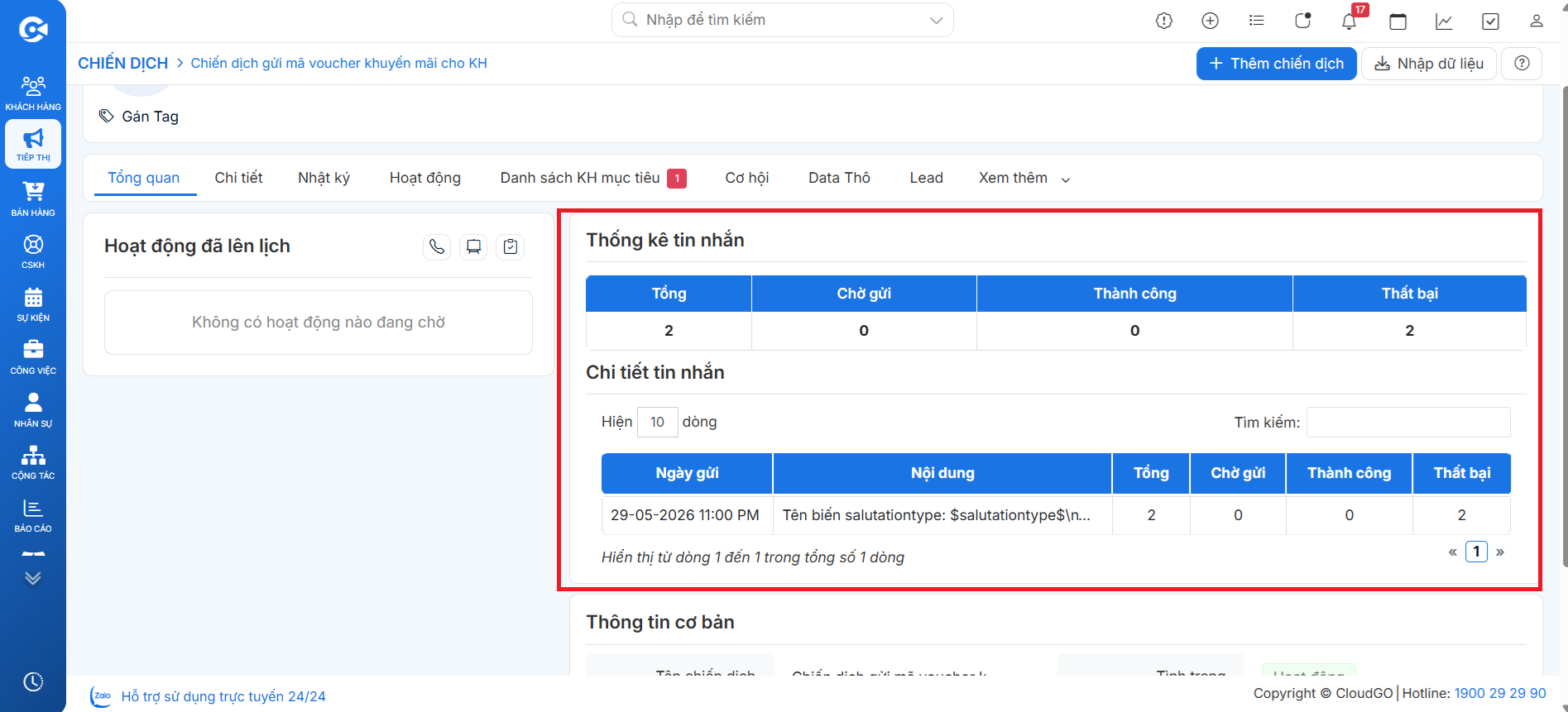Screen dimensions: 1568x712
Task: Open the global search dropdown arrow
Action: point(936,21)
